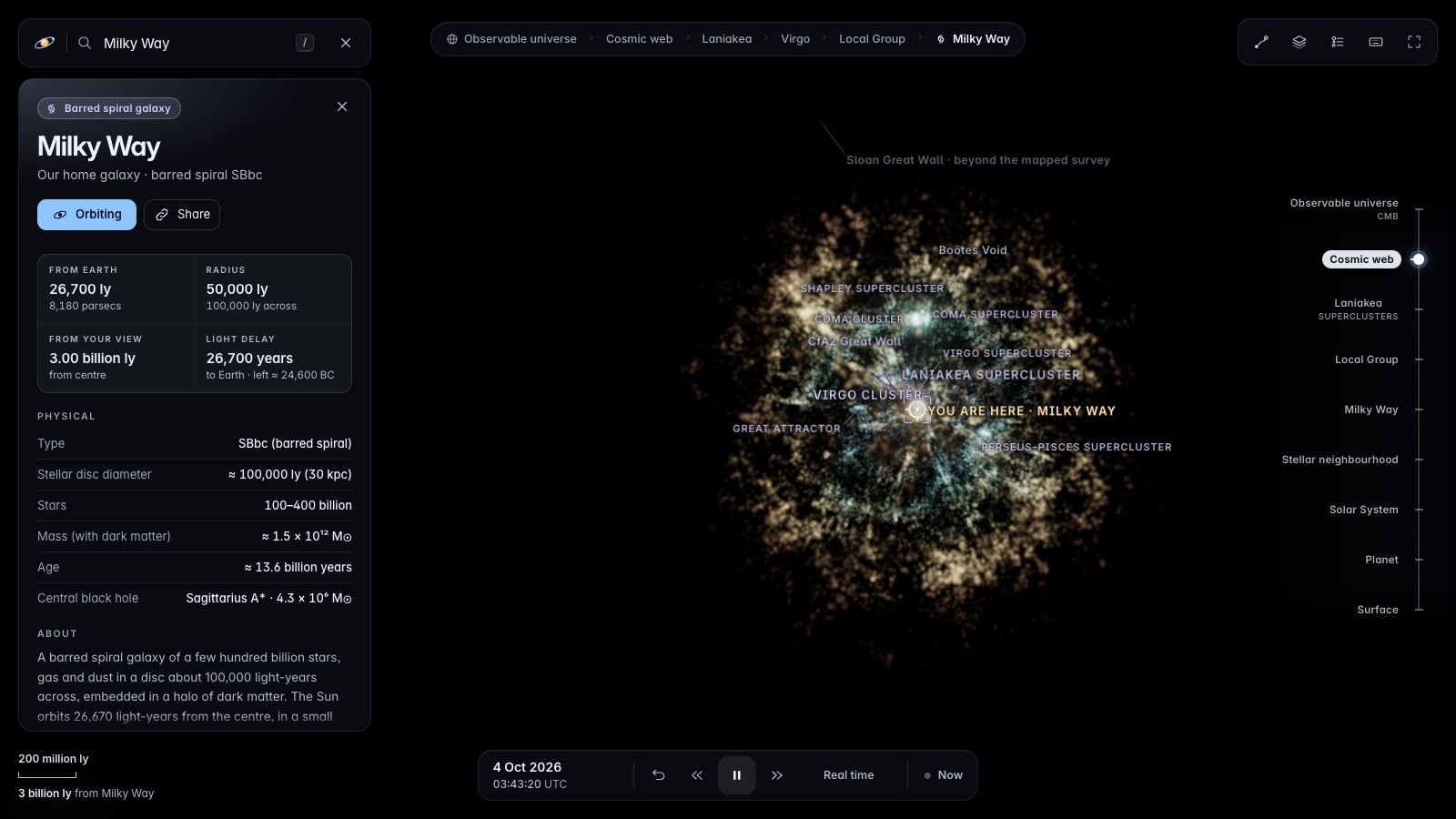The image size is (1456, 819).
Task: Select Shapley Supercluster on the map
Action: pos(873,288)
